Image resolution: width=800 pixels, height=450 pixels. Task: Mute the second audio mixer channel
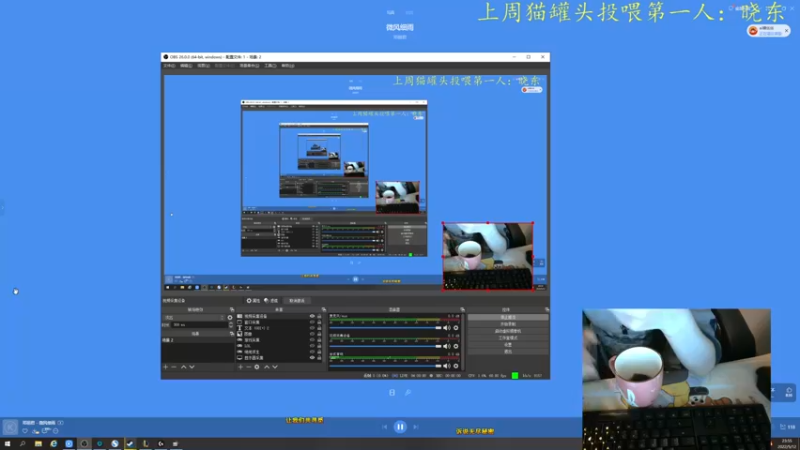click(x=447, y=346)
